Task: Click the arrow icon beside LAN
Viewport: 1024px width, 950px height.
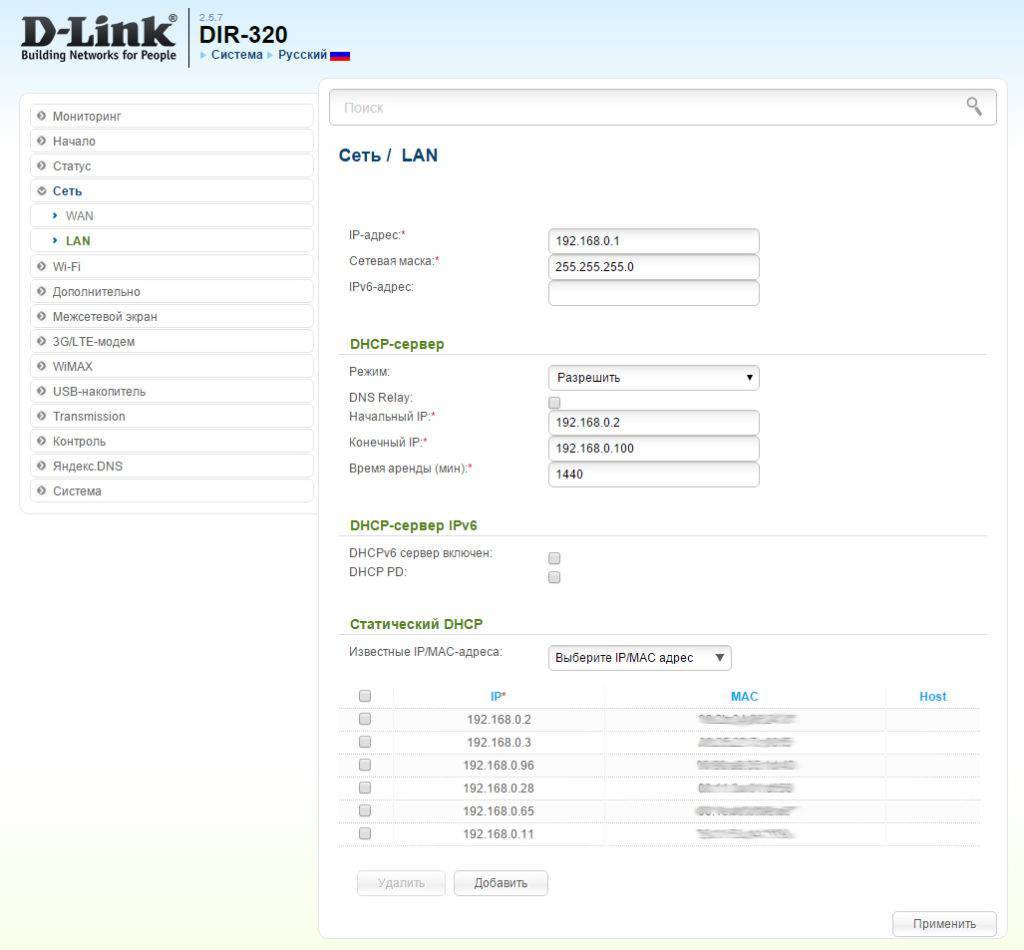Action: pyautogui.click(x=55, y=241)
